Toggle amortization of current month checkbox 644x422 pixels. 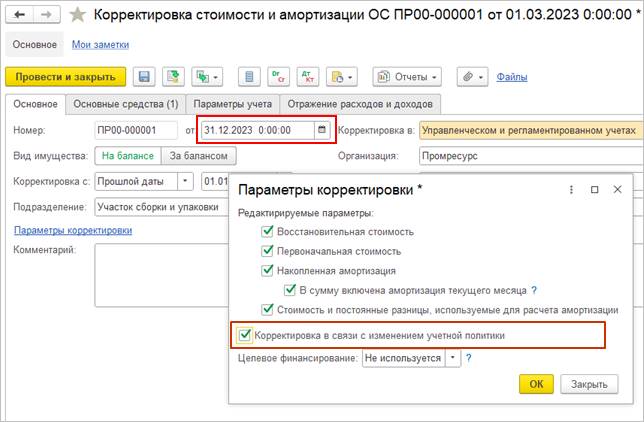290,290
